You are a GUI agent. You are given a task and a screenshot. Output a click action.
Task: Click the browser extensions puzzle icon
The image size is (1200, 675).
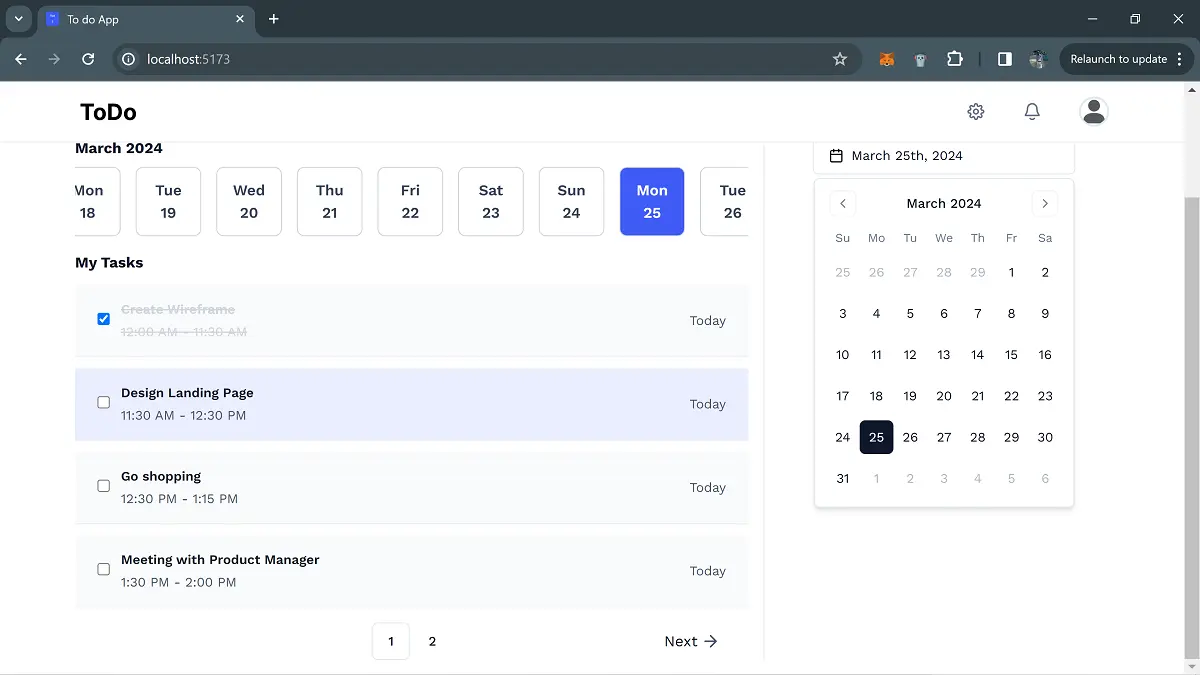point(955,59)
